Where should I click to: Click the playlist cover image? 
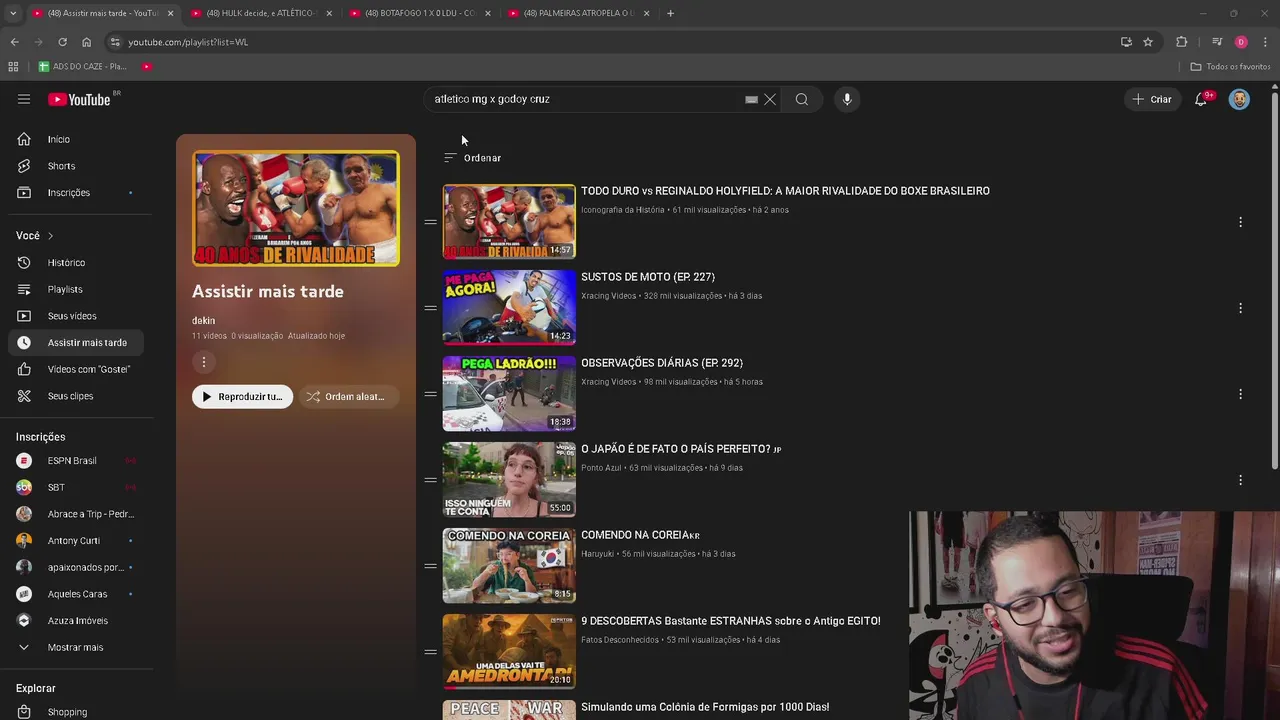tap(296, 208)
